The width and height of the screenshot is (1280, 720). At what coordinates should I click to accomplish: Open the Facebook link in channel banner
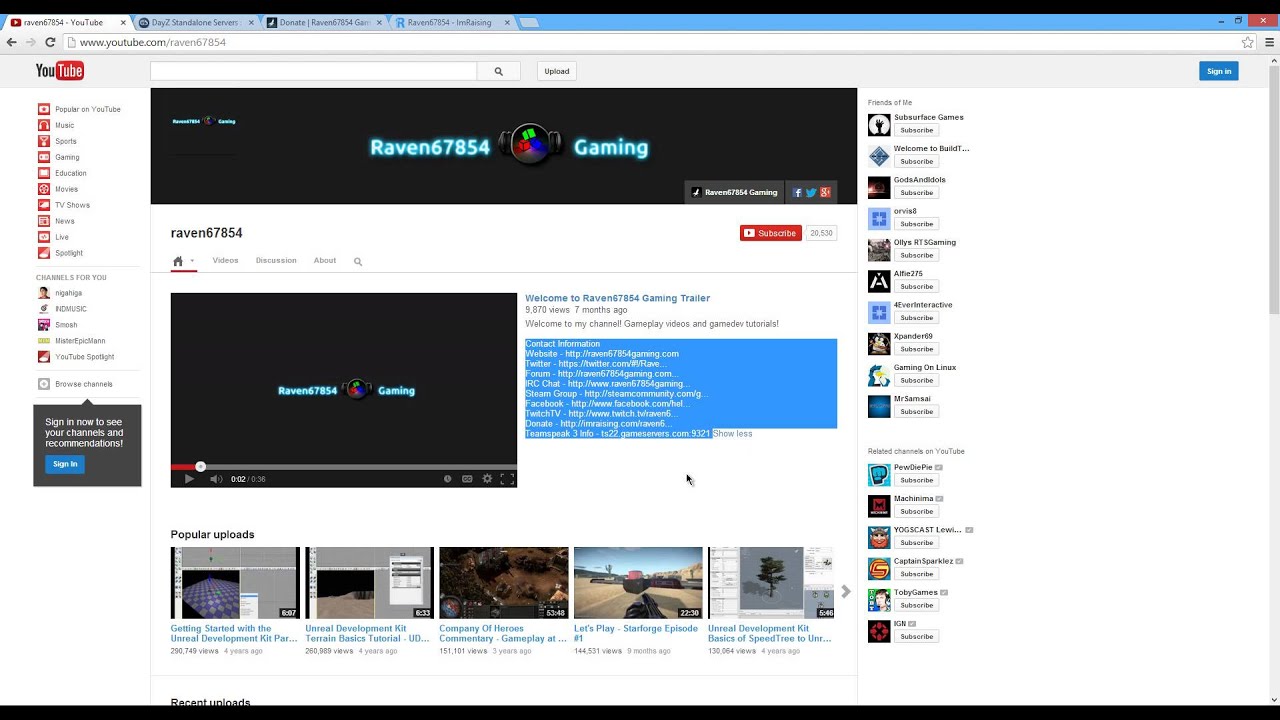pos(798,192)
